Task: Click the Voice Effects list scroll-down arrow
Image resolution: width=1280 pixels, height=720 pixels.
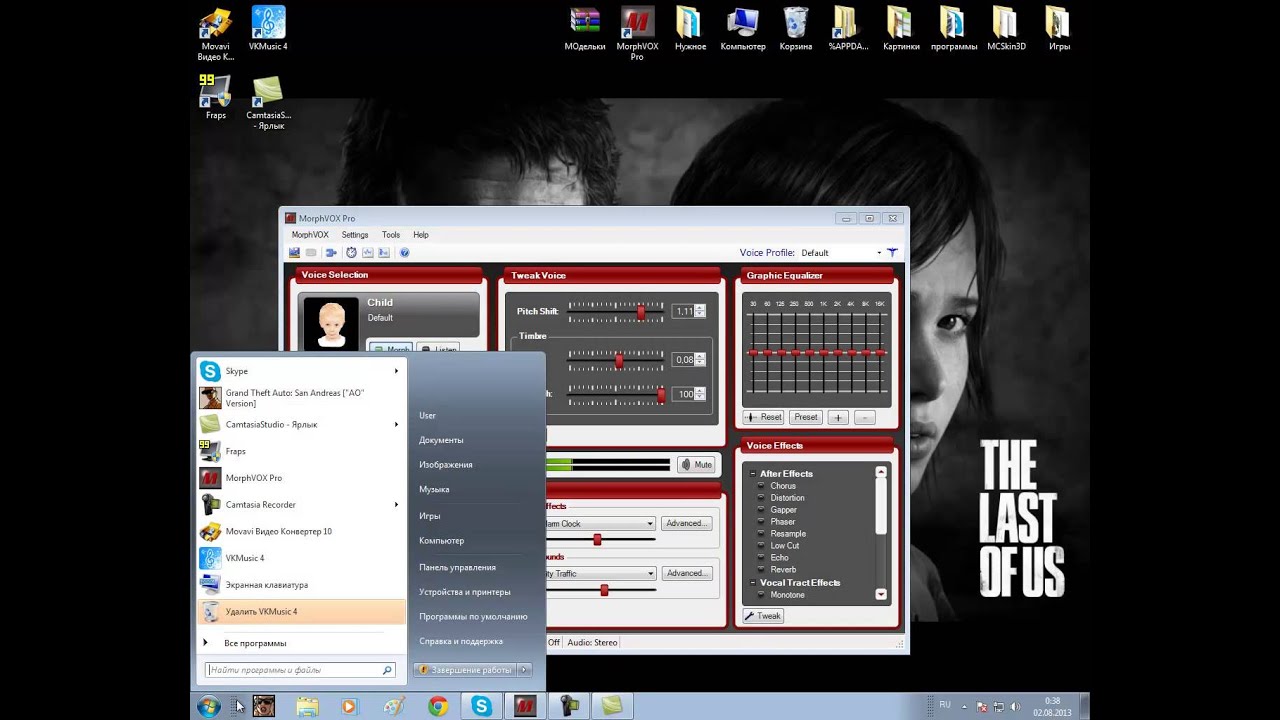Action: click(x=881, y=595)
